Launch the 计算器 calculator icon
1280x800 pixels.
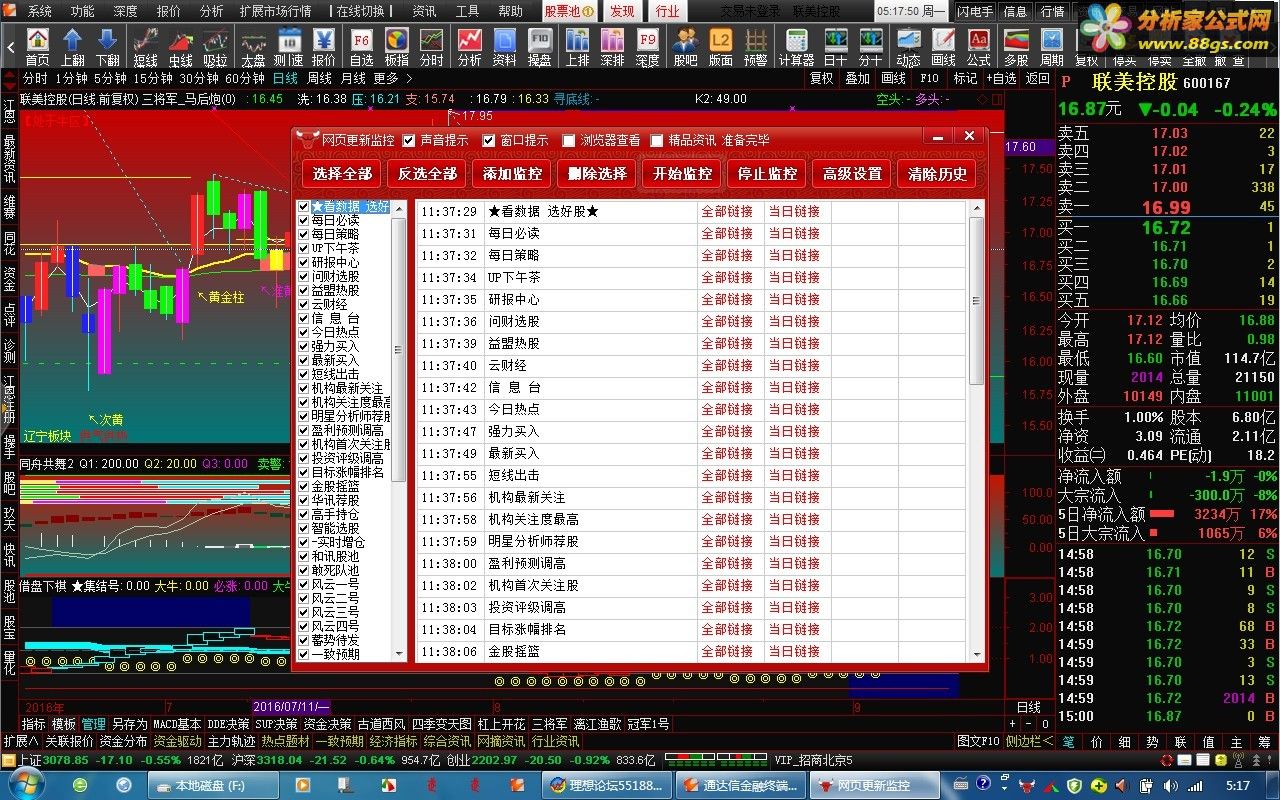(796, 46)
